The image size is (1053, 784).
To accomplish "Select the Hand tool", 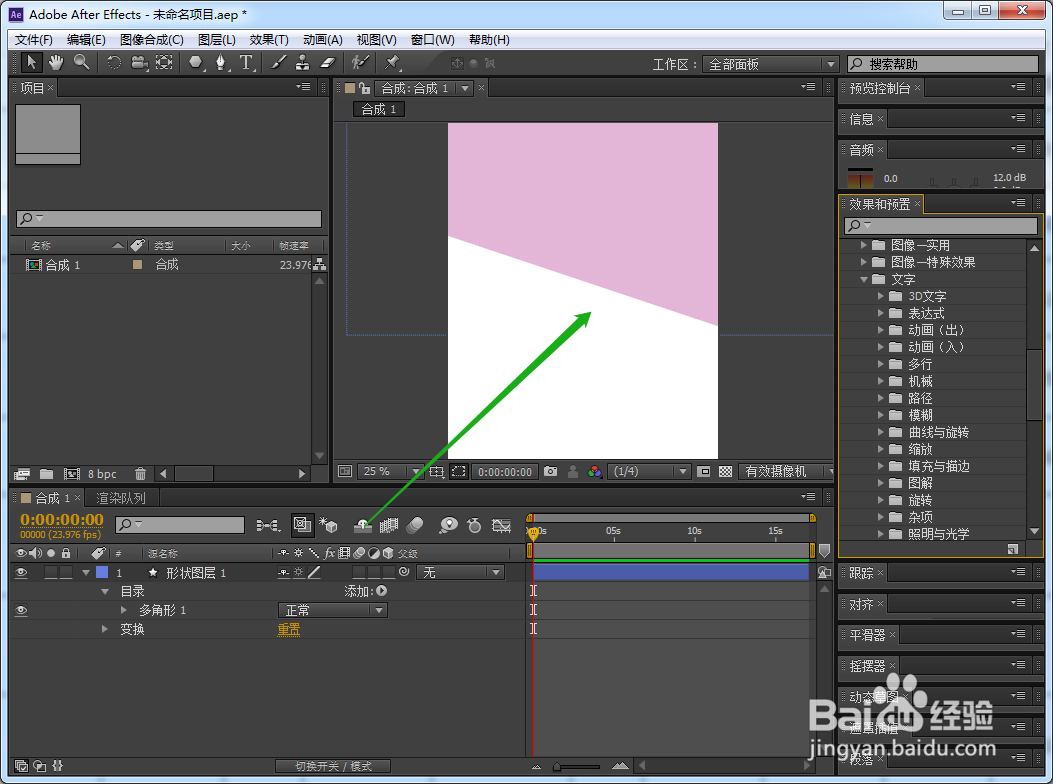I will tap(56, 63).
